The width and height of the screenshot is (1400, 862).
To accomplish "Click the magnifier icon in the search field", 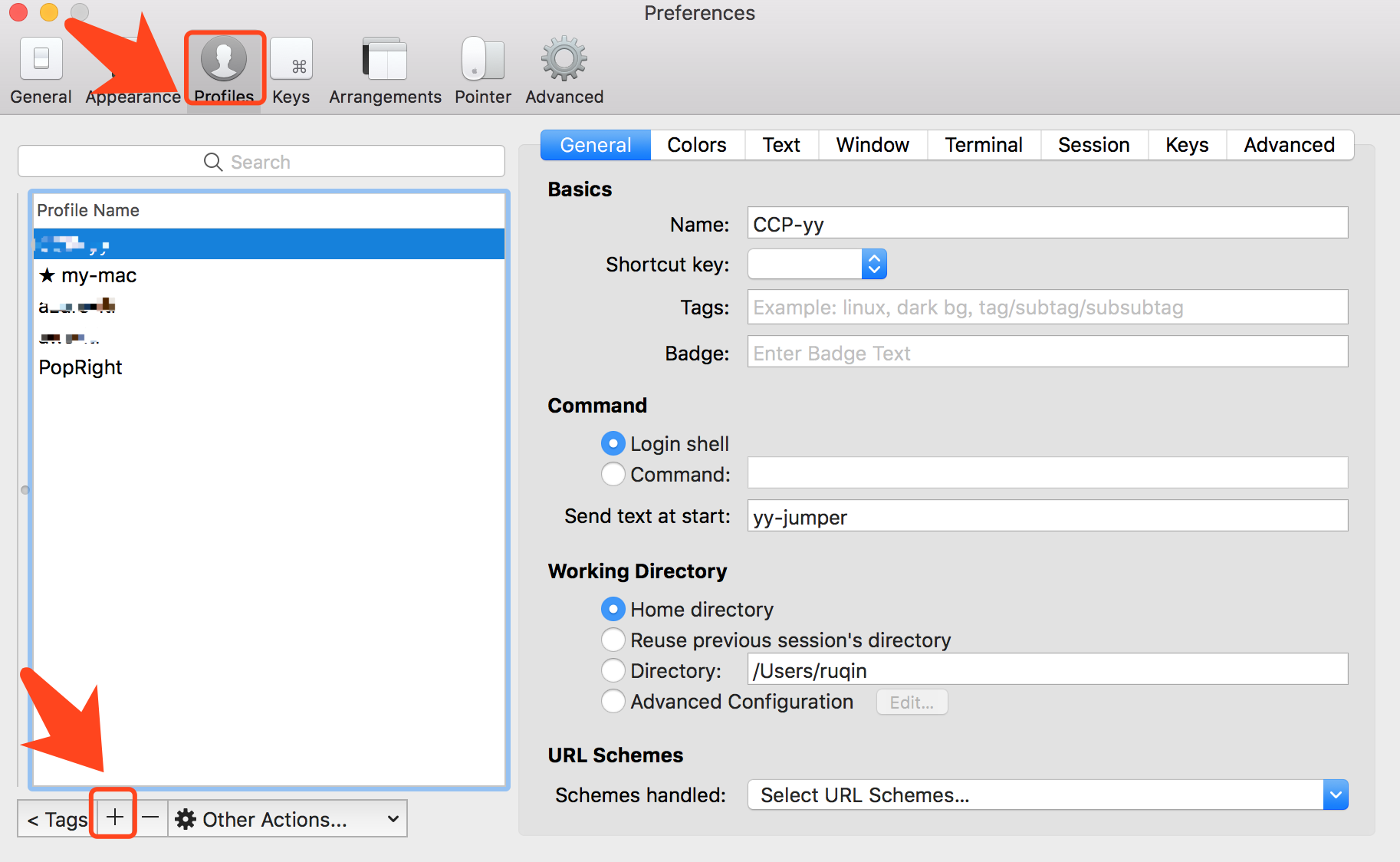I will click(212, 162).
